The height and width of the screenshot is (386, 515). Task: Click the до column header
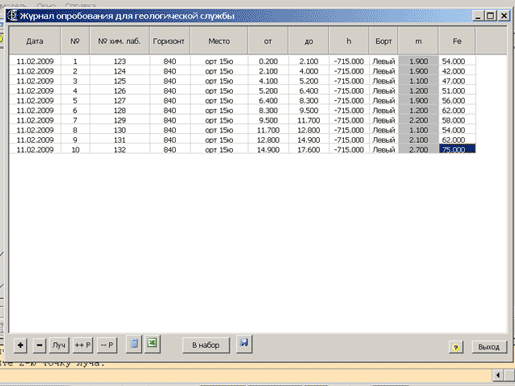(309, 41)
